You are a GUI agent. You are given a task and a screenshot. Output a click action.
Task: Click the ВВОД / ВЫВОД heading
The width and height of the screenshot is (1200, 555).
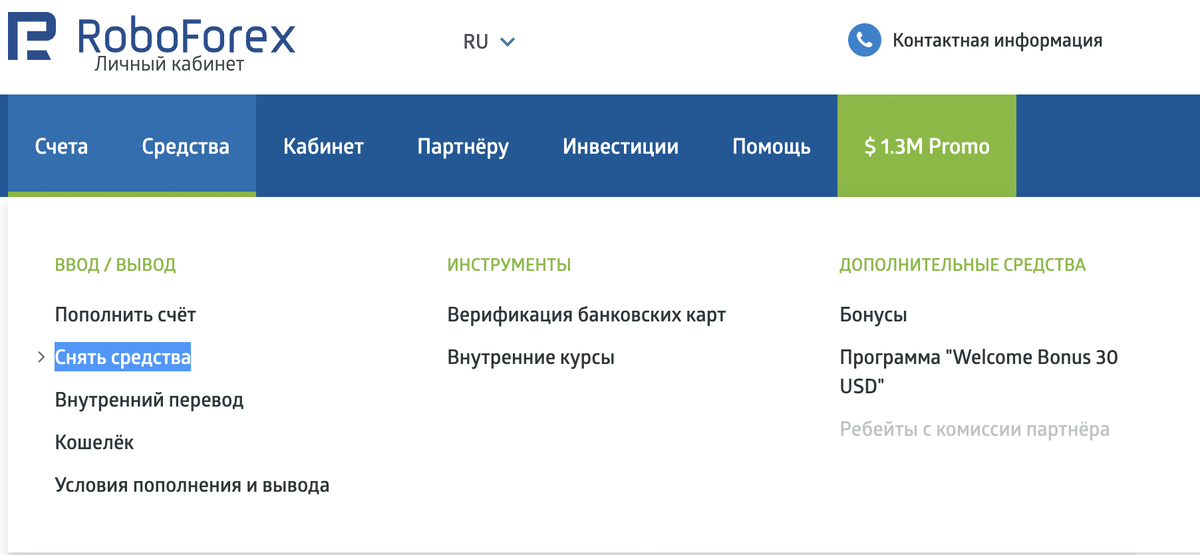(x=115, y=265)
